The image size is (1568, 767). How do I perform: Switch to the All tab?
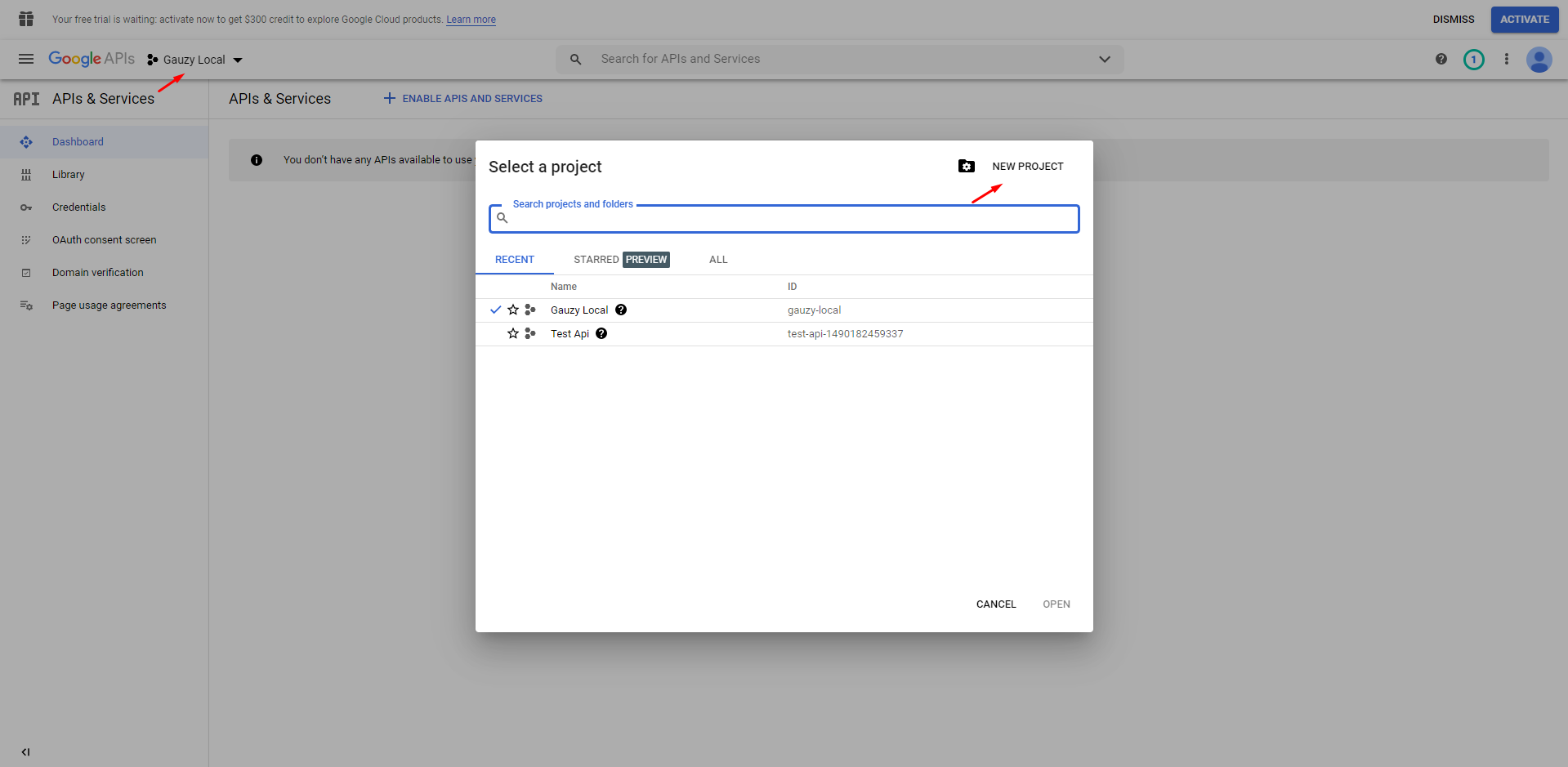[718, 260]
